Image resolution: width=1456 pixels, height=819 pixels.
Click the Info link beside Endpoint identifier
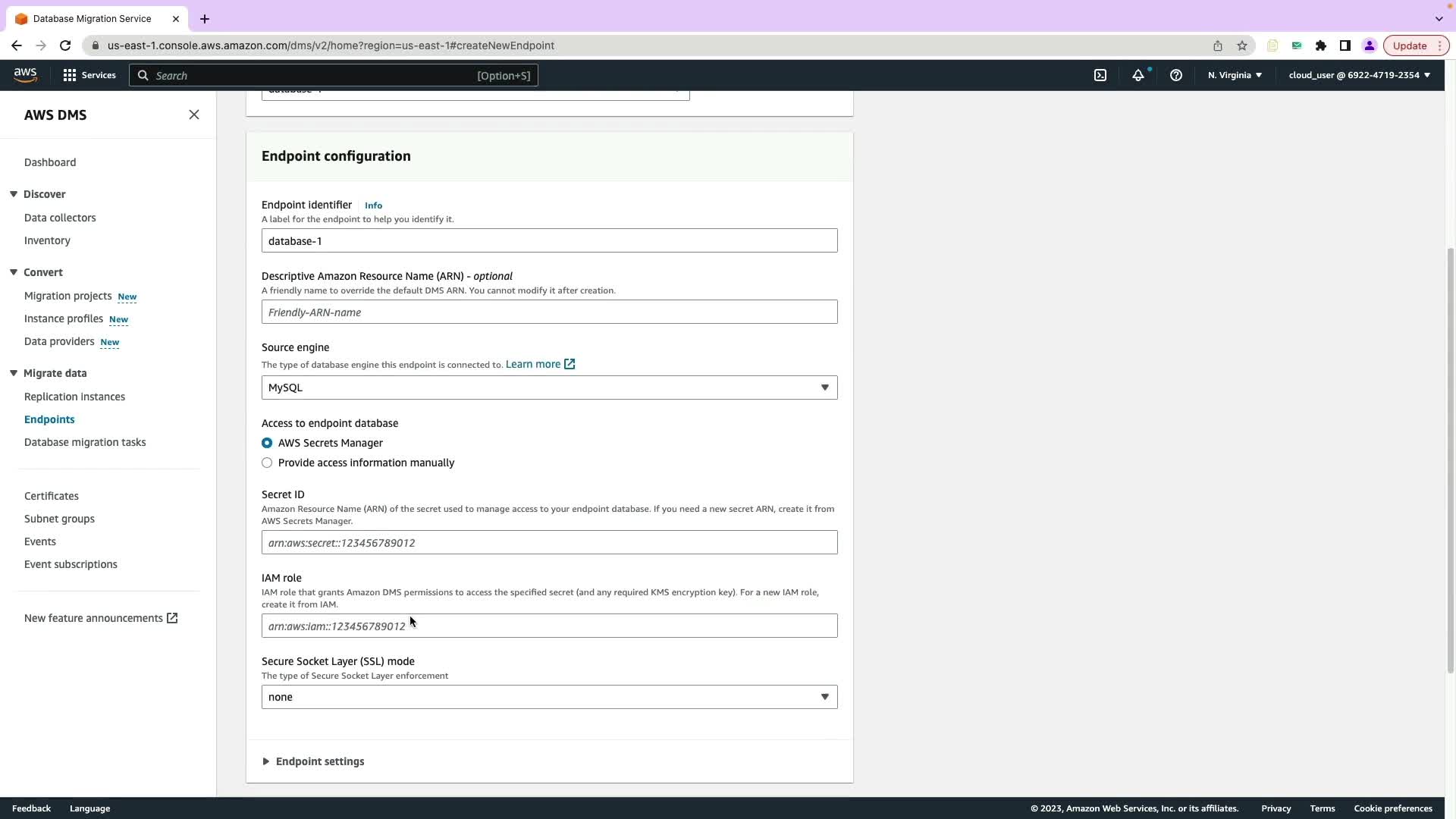tap(373, 206)
